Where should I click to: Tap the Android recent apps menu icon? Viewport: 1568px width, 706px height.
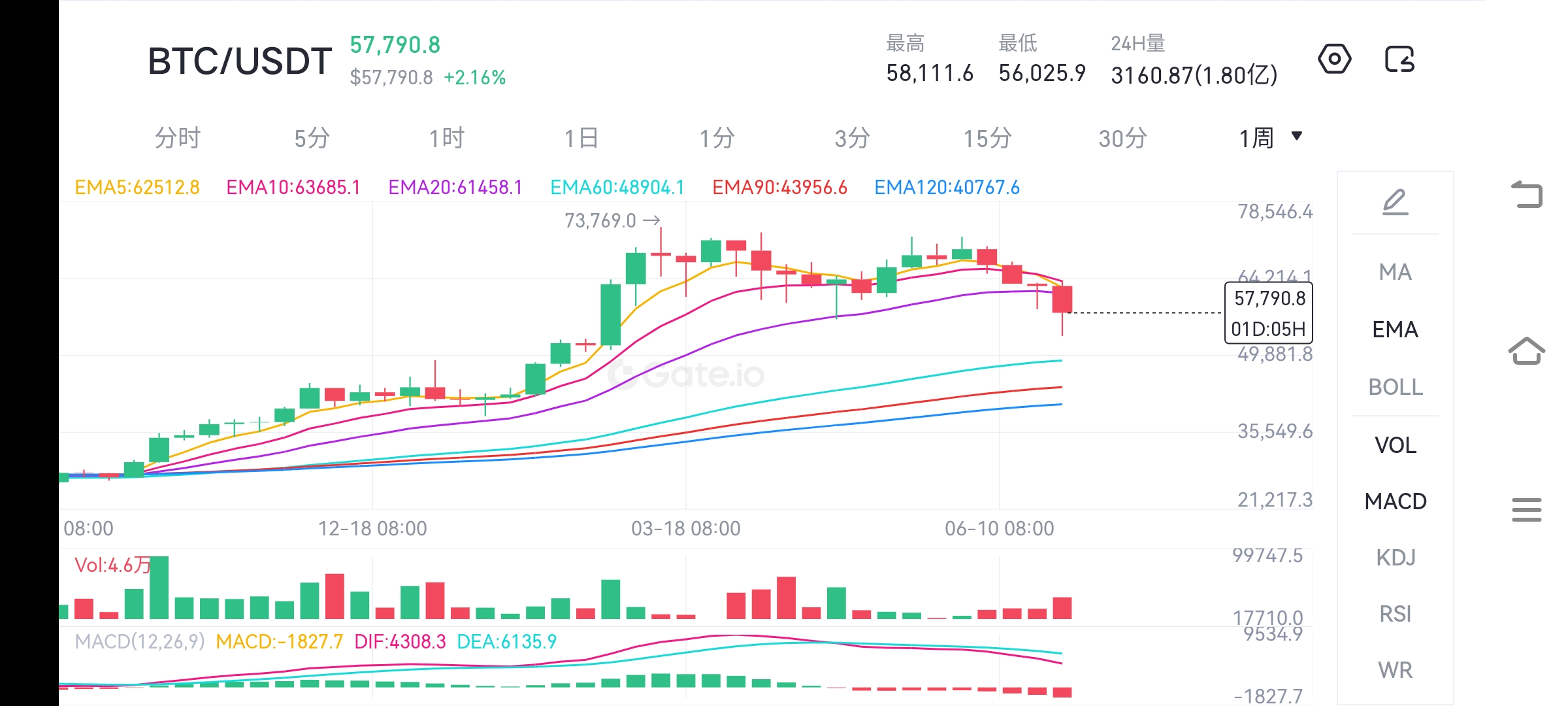[x=1527, y=509]
